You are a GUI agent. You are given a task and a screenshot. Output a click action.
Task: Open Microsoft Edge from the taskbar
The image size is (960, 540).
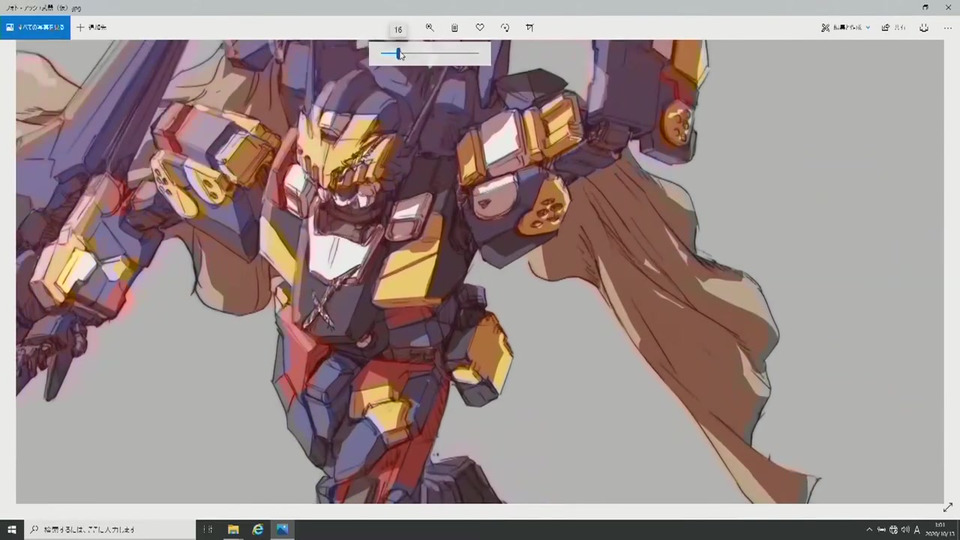pos(258,529)
